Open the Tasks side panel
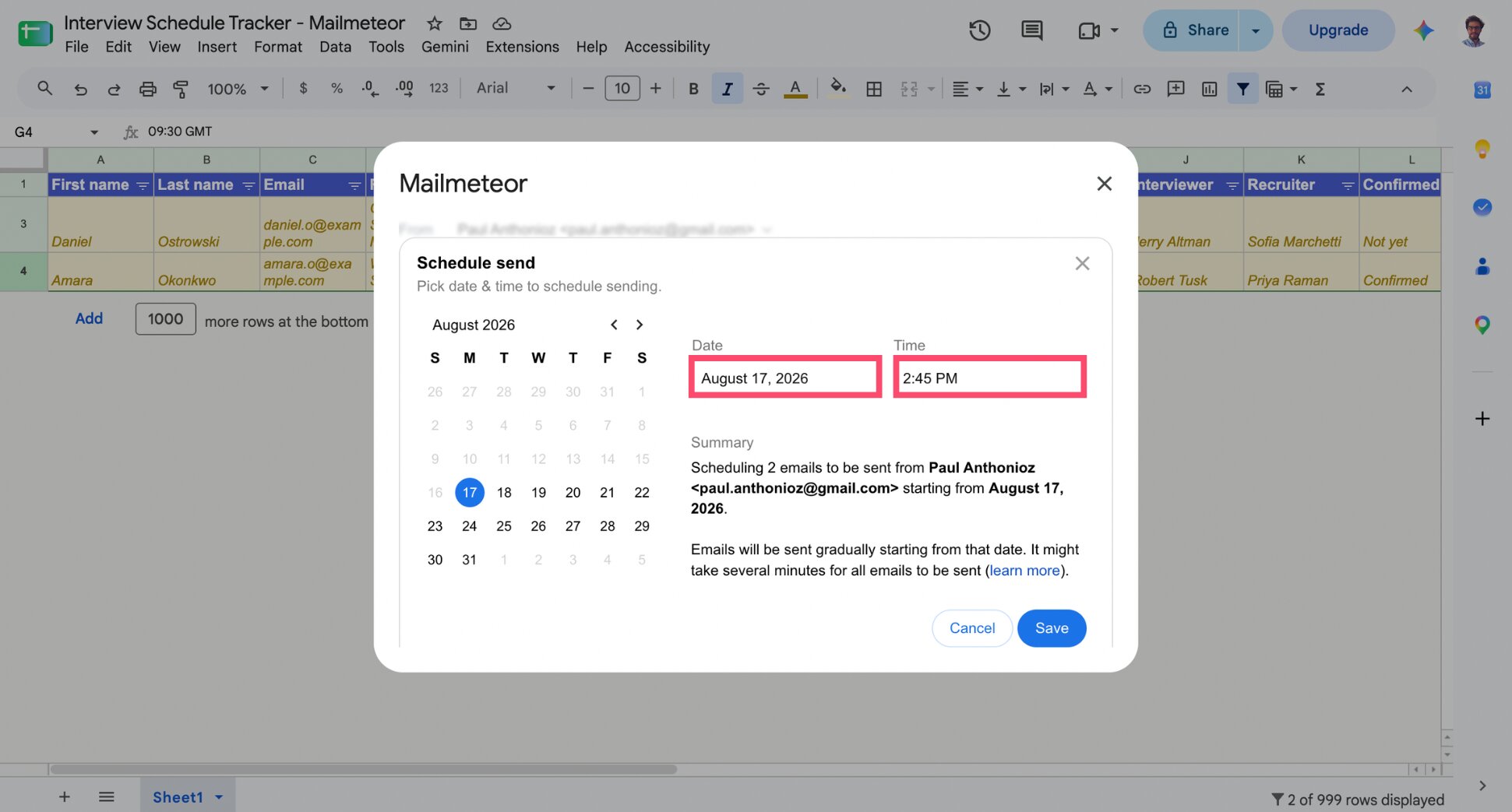 pyautogui.click(x=1482, y=207)
